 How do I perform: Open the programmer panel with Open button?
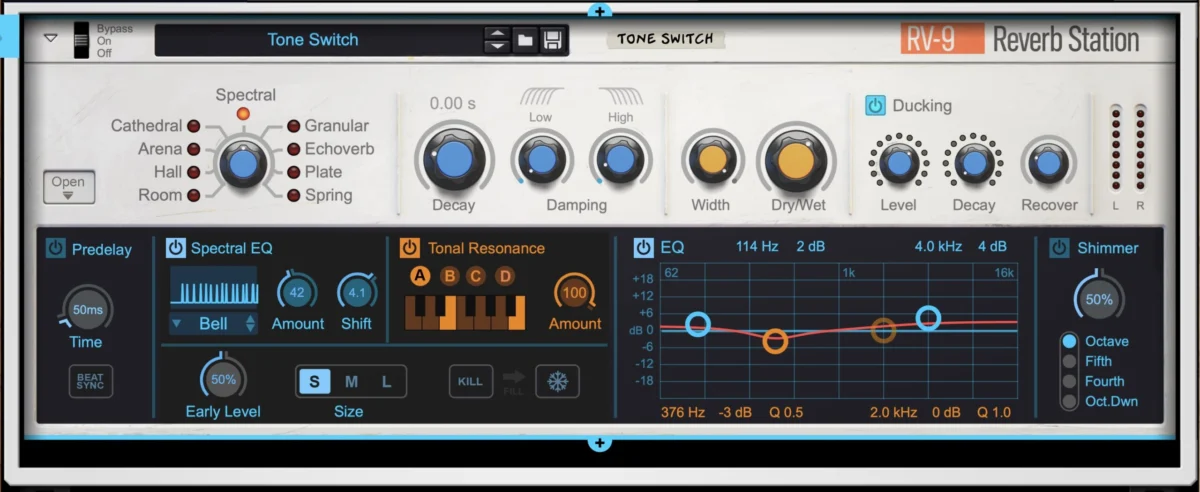pos(69,187)
